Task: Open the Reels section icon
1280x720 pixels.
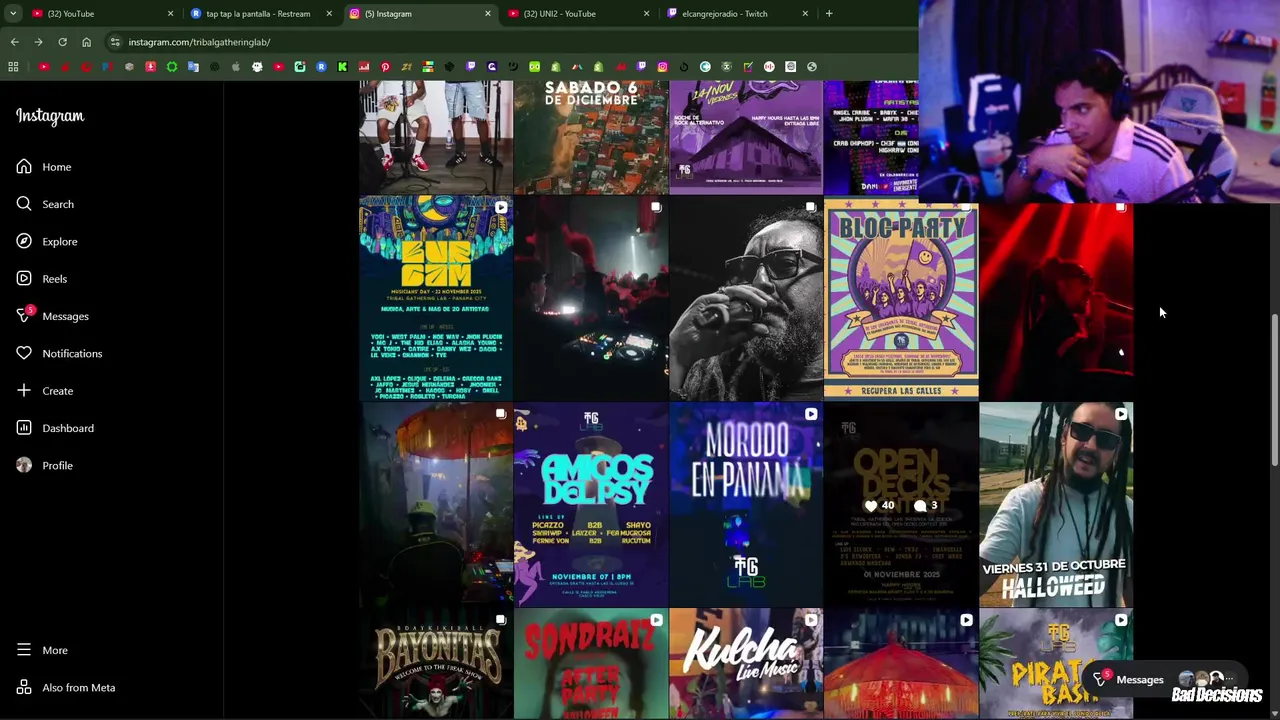Action: [24, 279]
